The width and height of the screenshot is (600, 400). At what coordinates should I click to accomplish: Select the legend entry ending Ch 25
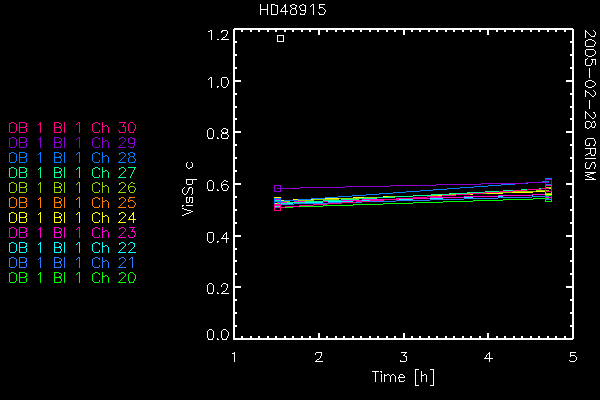coord(72,202)
